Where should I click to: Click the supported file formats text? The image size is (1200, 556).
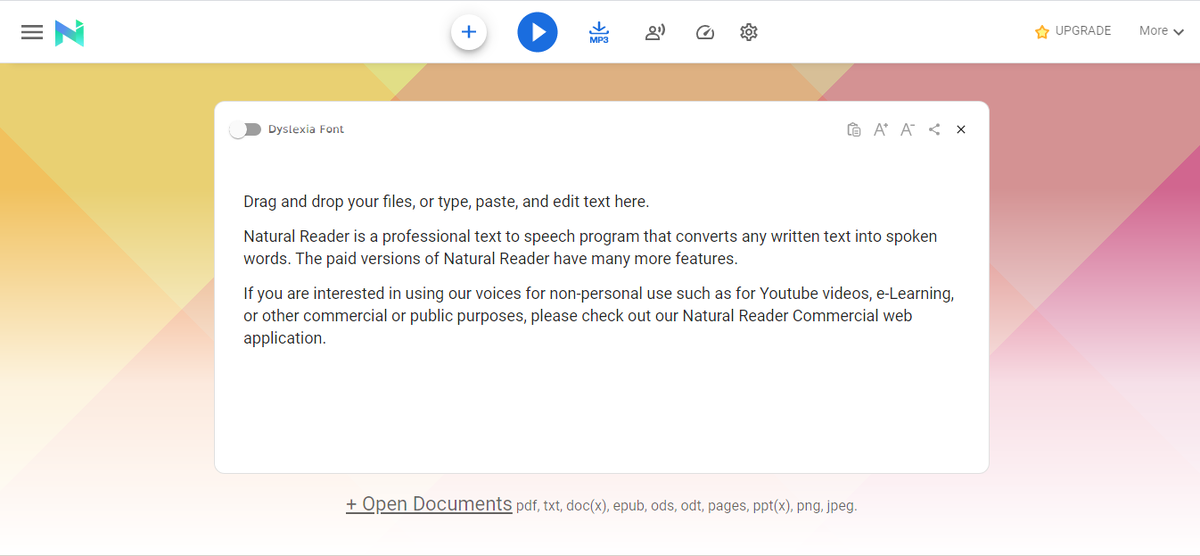pyautogui.click(x=687, y=506)
